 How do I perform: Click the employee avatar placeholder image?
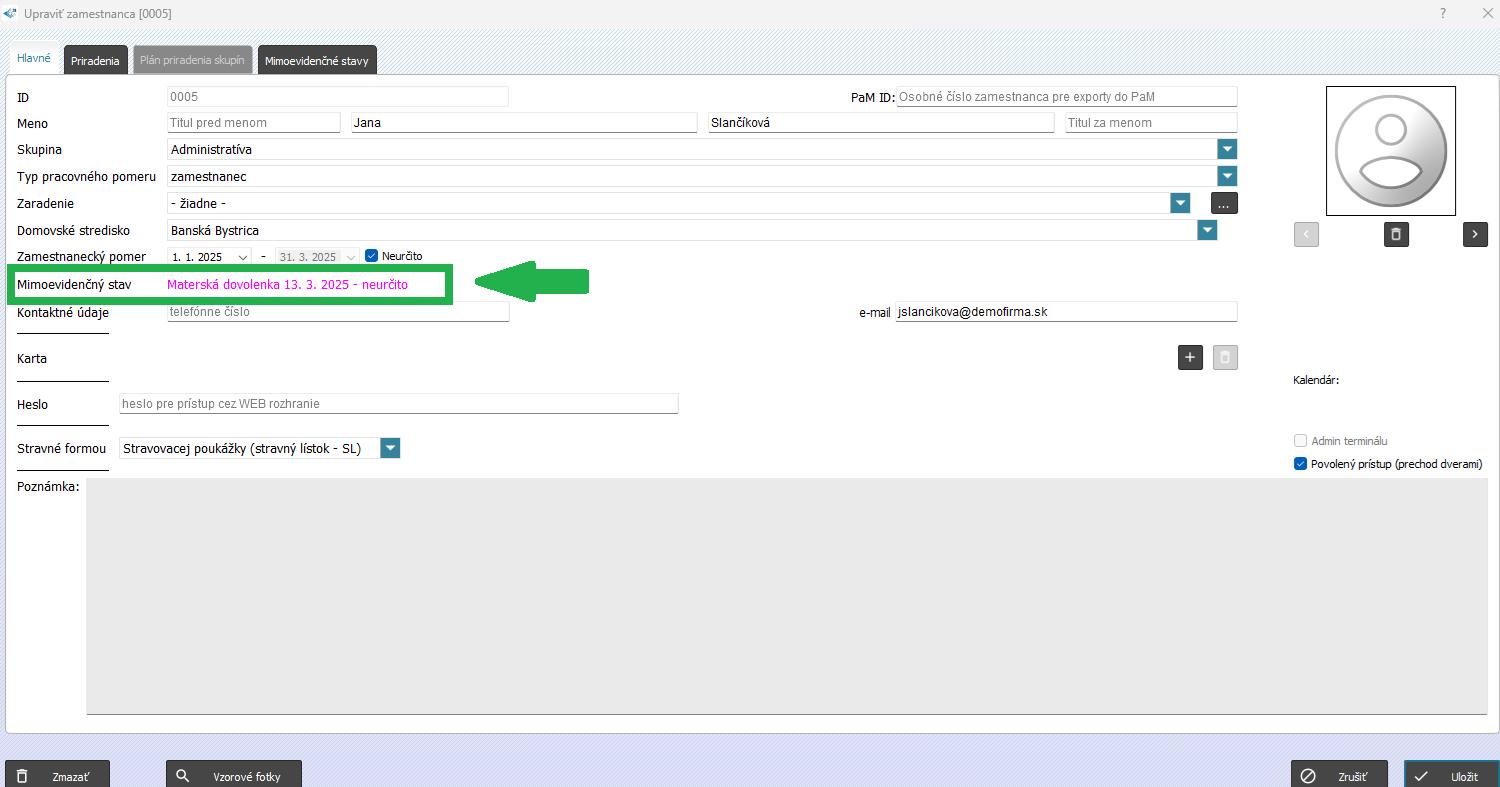point(1391,151)
